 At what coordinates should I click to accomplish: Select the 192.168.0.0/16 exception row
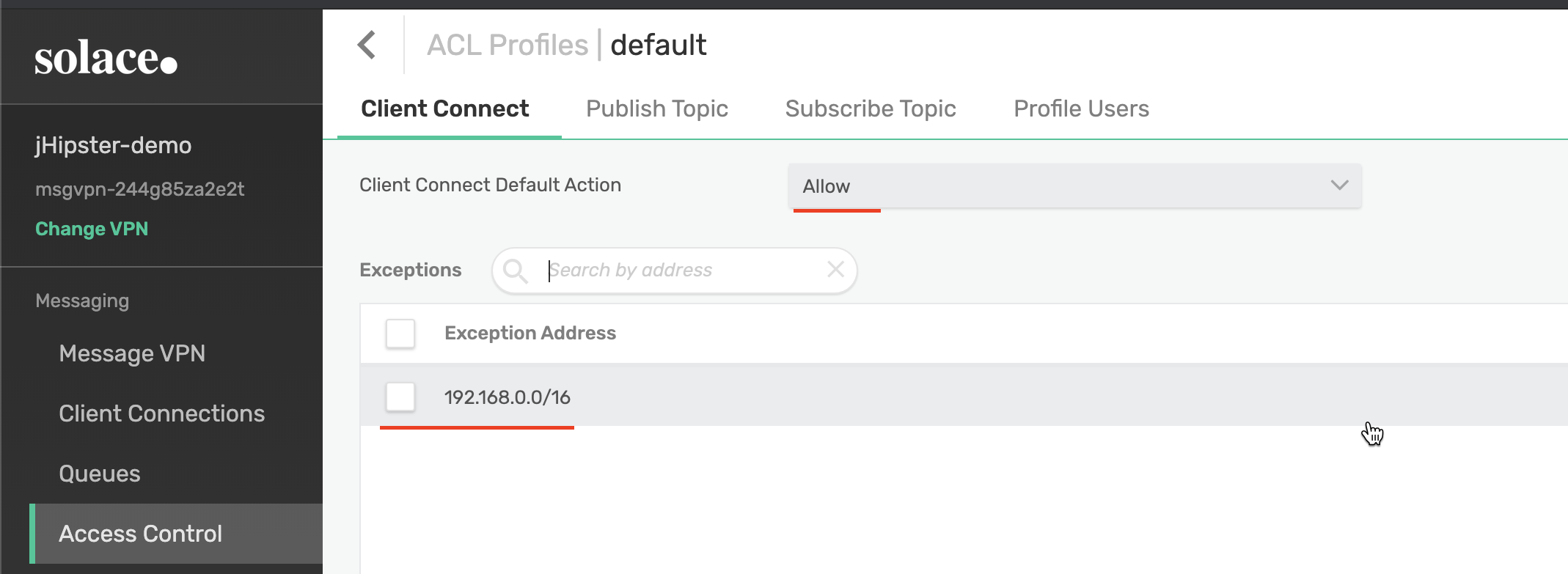point(964,397)
